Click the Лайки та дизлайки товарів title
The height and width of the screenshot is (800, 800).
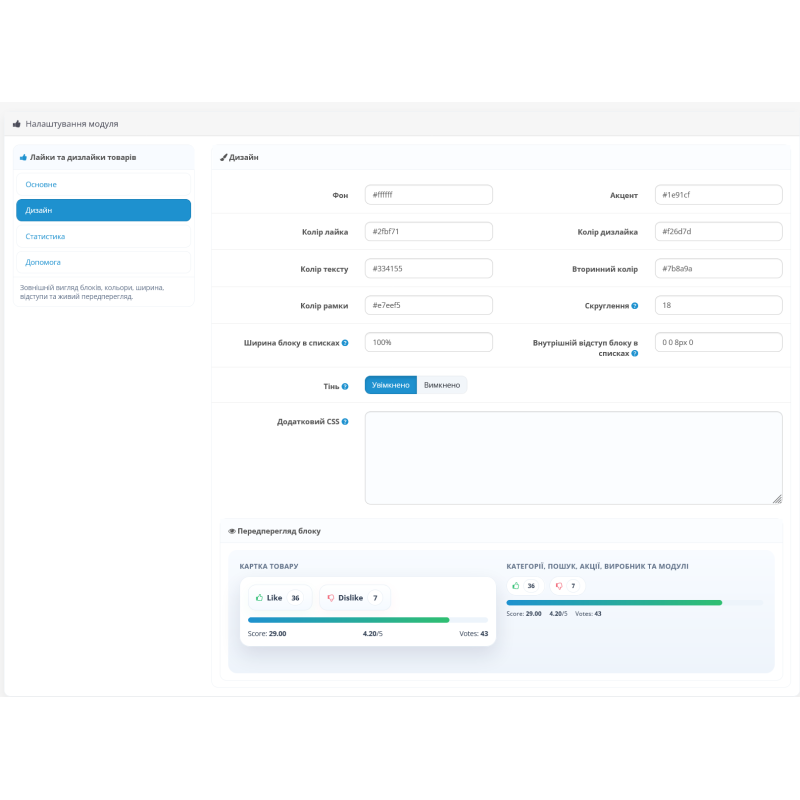click(x=83, y=158)
